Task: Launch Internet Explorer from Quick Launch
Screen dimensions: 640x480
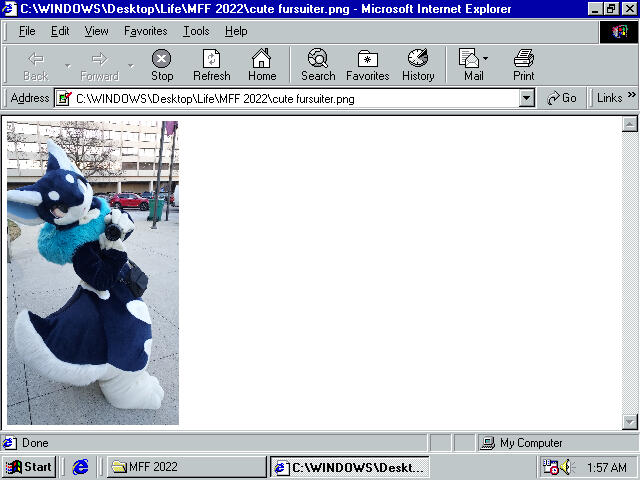Action: pyautogui.click(x=81, y=467)
